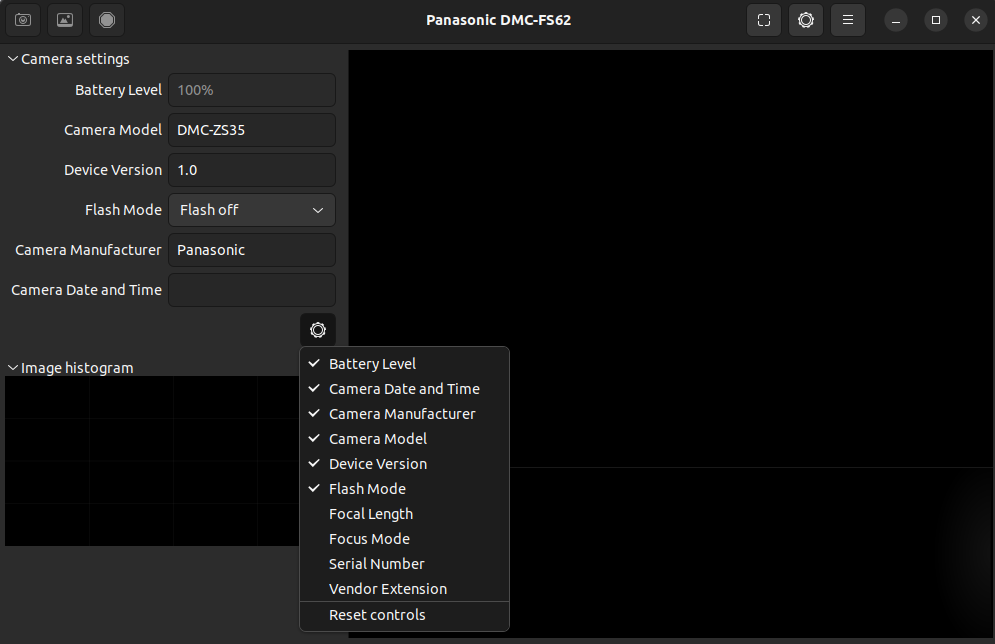Toggle fullscreen view icon in header
This screenshot has height=644, width=995.
click(764, 20)
